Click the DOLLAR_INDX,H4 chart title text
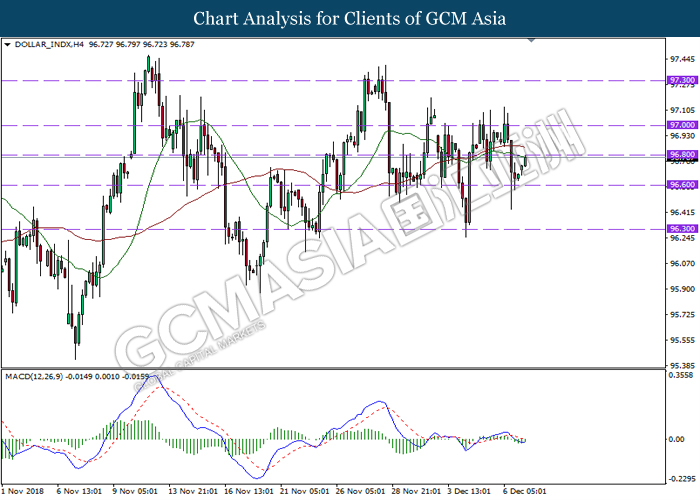Image resolution: width=700 pixels, height=500 pixels. pyautogui.click(x=49, y=45)
